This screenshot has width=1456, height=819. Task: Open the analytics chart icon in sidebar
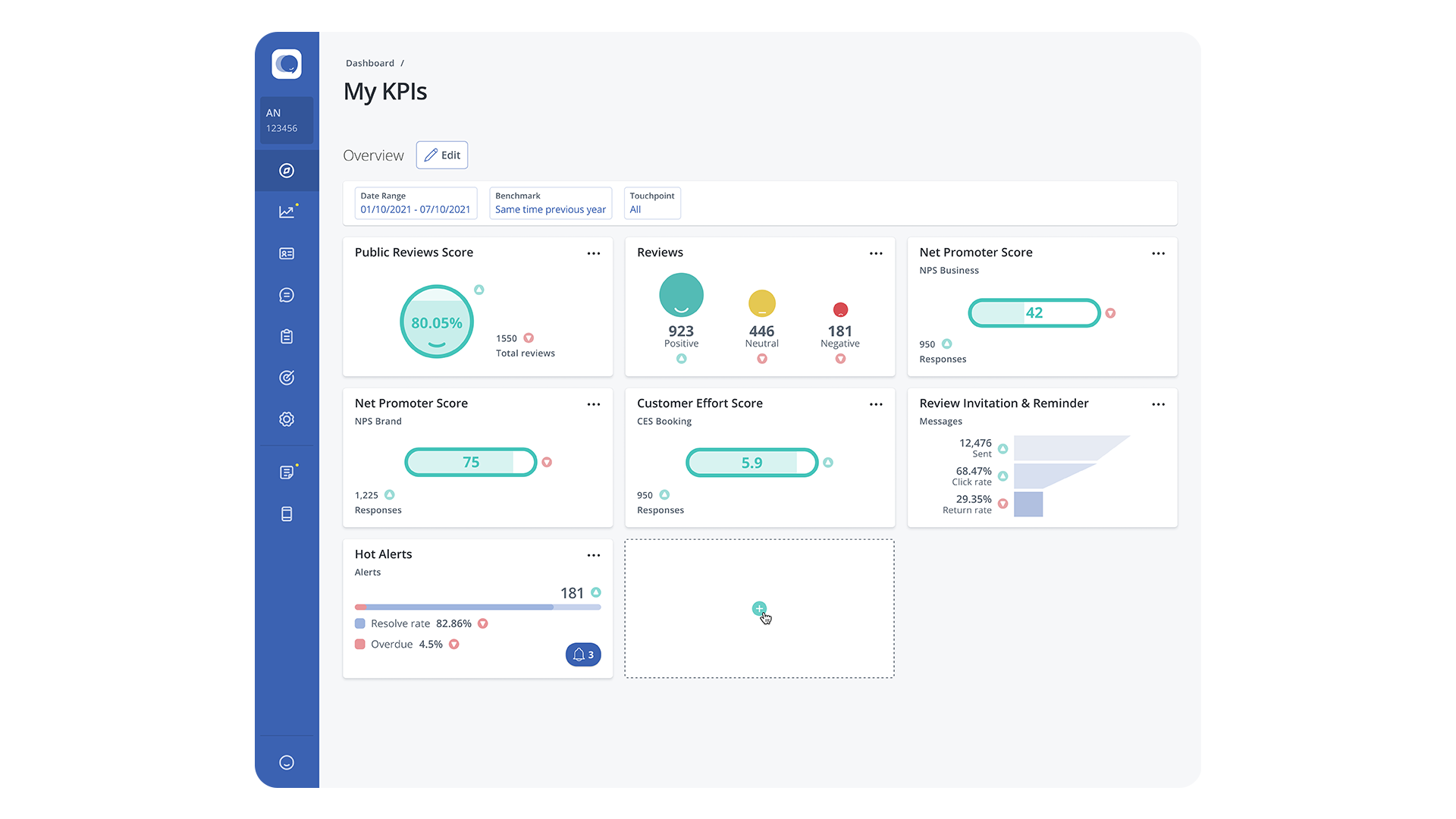287,212
